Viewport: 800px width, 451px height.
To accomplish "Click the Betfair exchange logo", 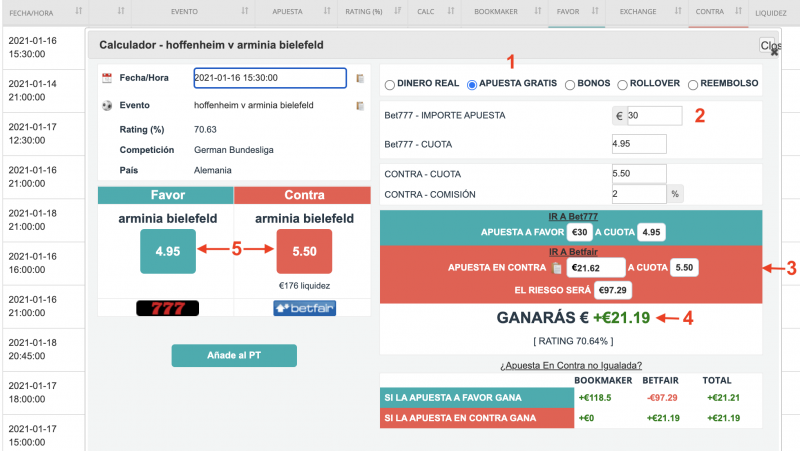I will click(x=302, y=307).
